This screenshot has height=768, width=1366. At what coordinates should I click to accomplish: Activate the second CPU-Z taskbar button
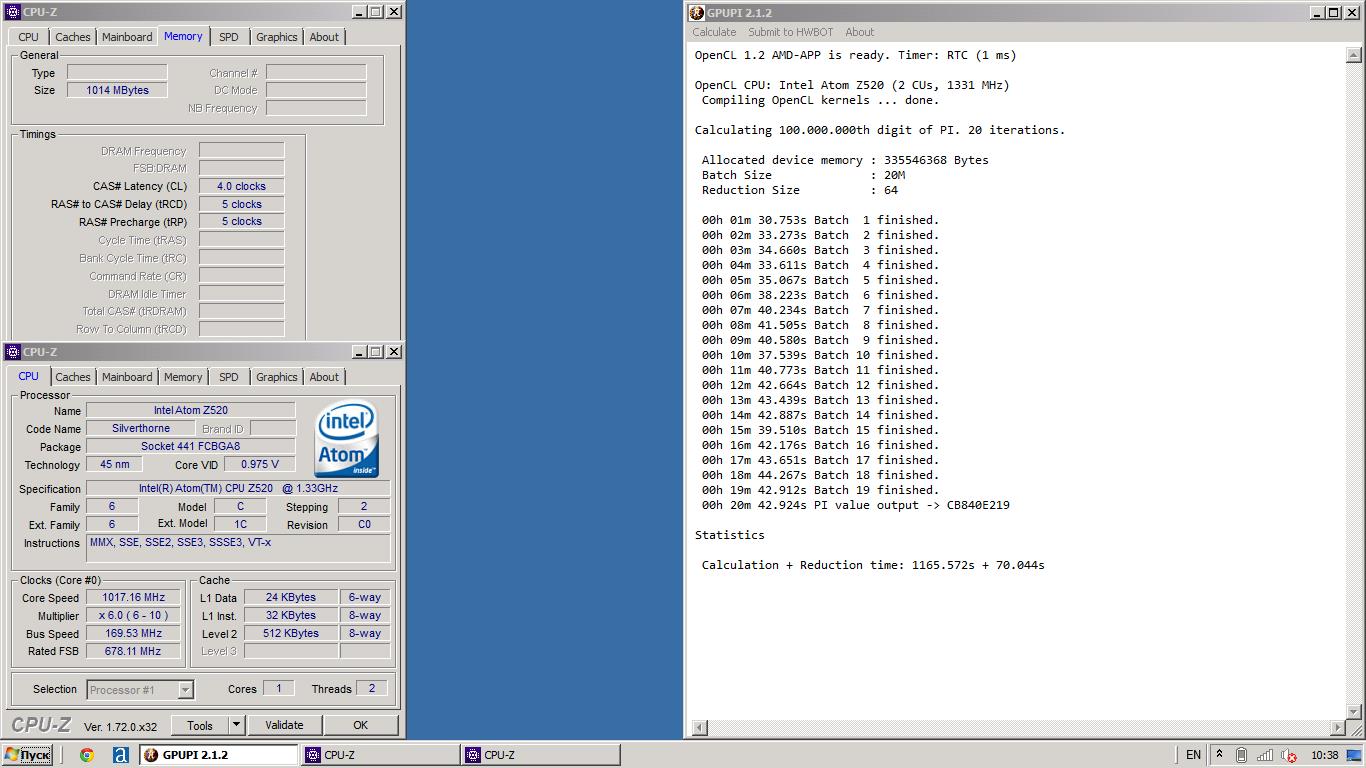tap(540, 755)
